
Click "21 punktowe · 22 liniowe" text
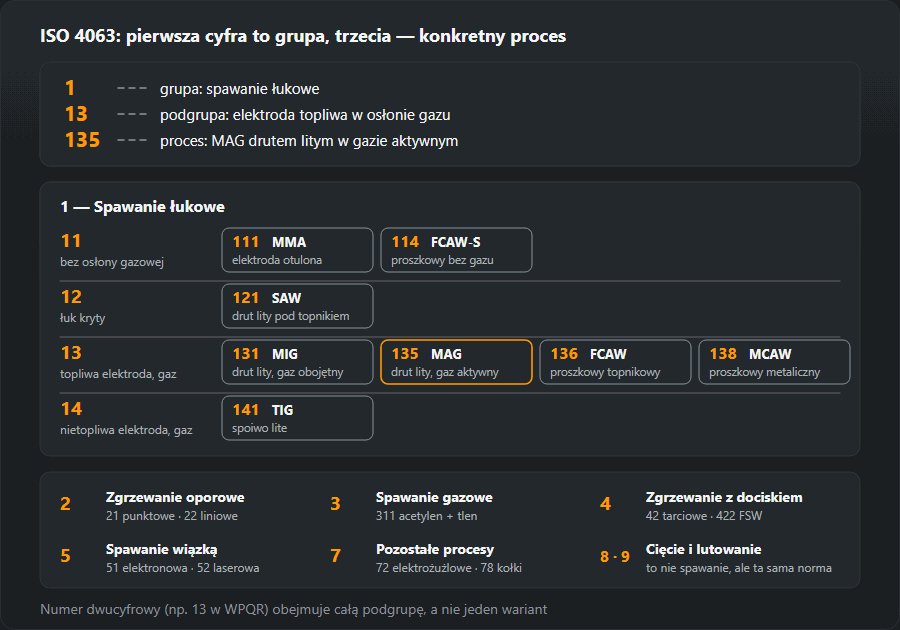[x=172, y=516]
